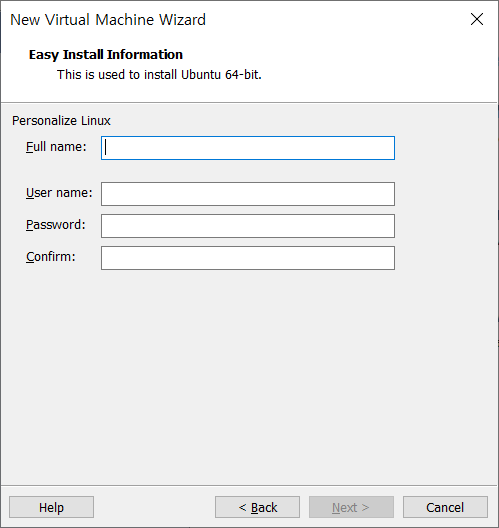
Task: Click into the Confirm password field
Action: 248,258
